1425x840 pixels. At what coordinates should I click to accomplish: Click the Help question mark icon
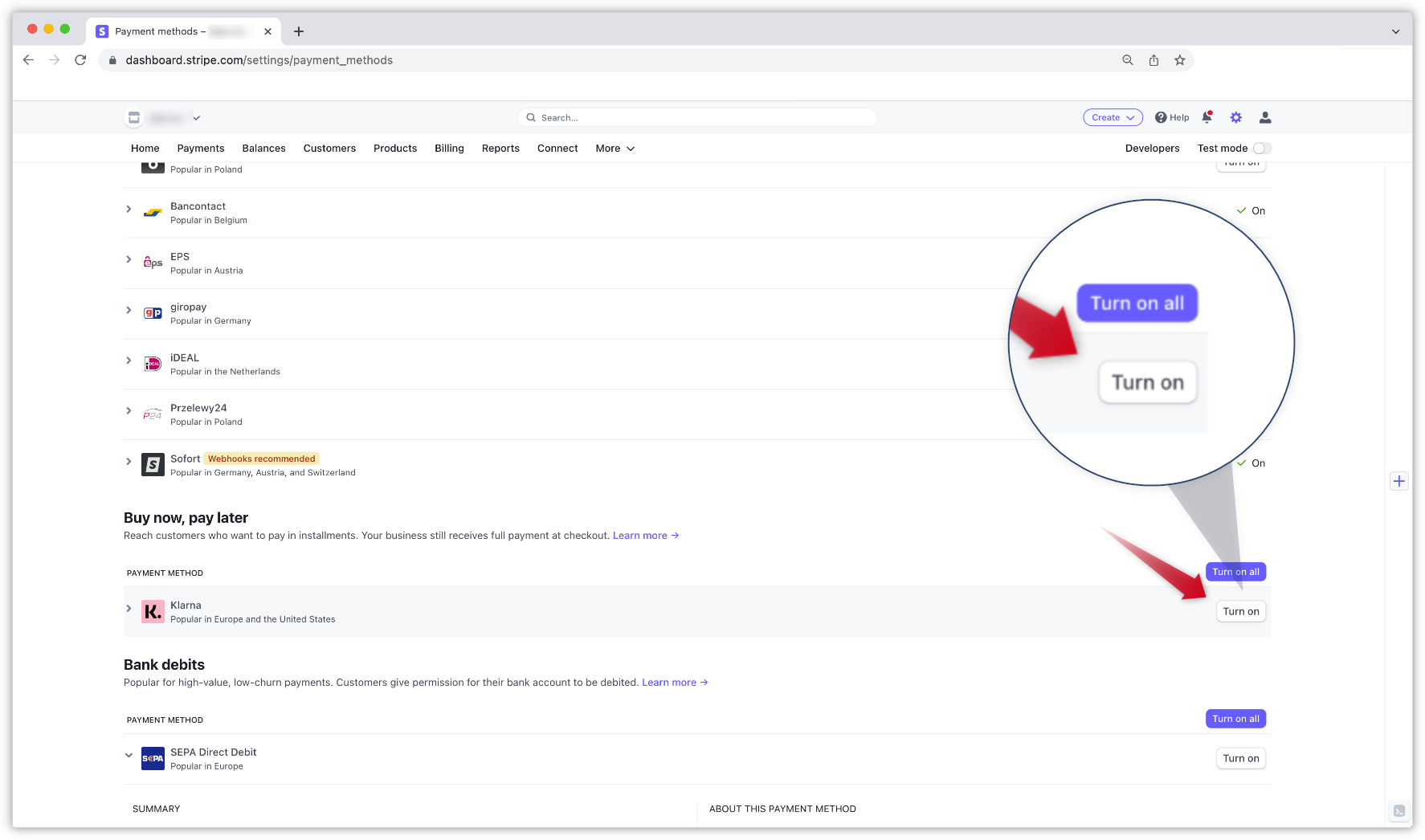[1162, 118]
